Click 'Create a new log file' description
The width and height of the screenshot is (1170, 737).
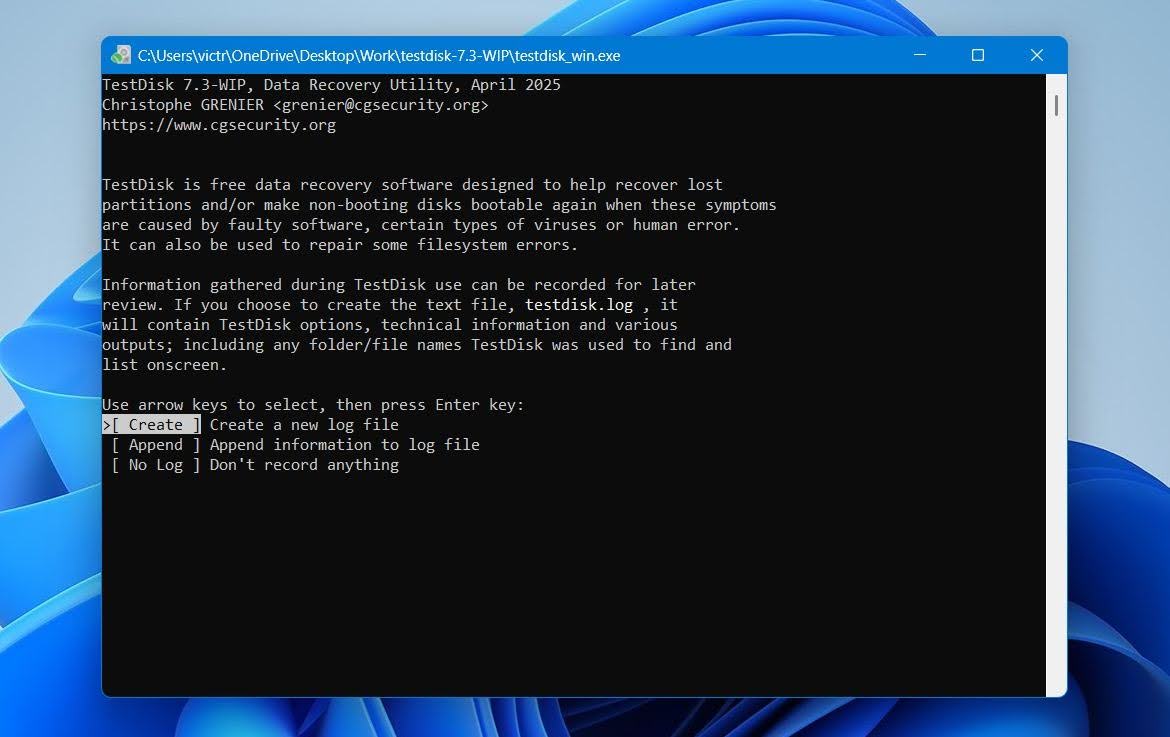point(304,424)
